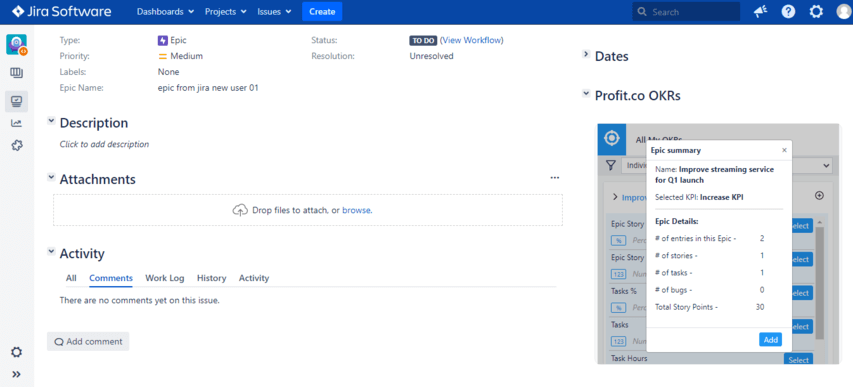Viewport: 853px width, 387px height.
Task: Click the Unresolved resolution value
Action: 431,56
